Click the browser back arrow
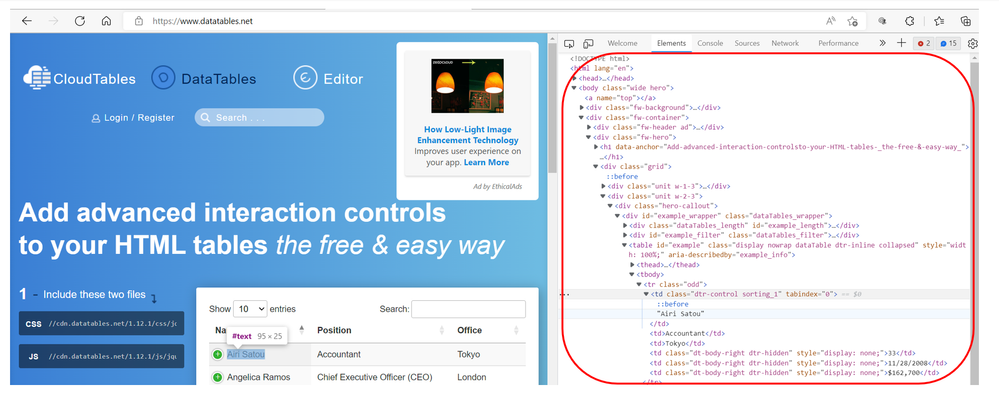999x401 pixels. (x=27, y=21)
